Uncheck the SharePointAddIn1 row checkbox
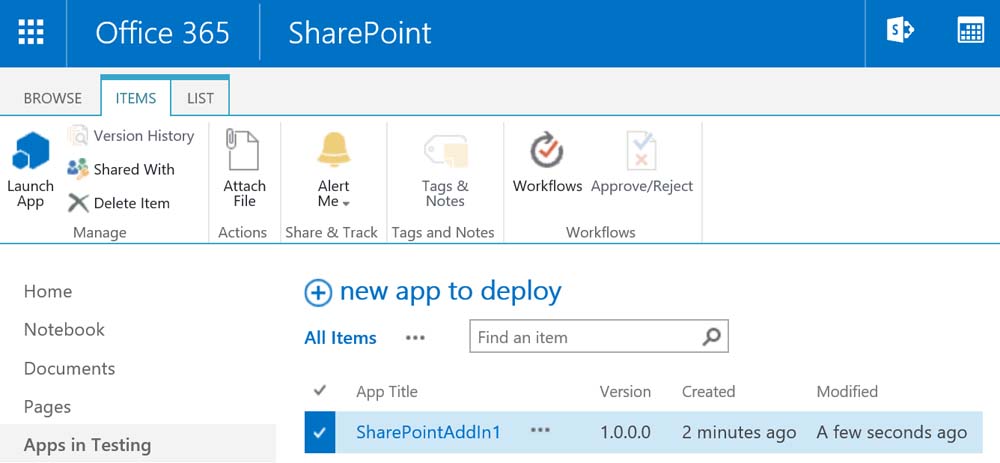Viewport: 1000px width, 463px height. [x=319, y=432]
